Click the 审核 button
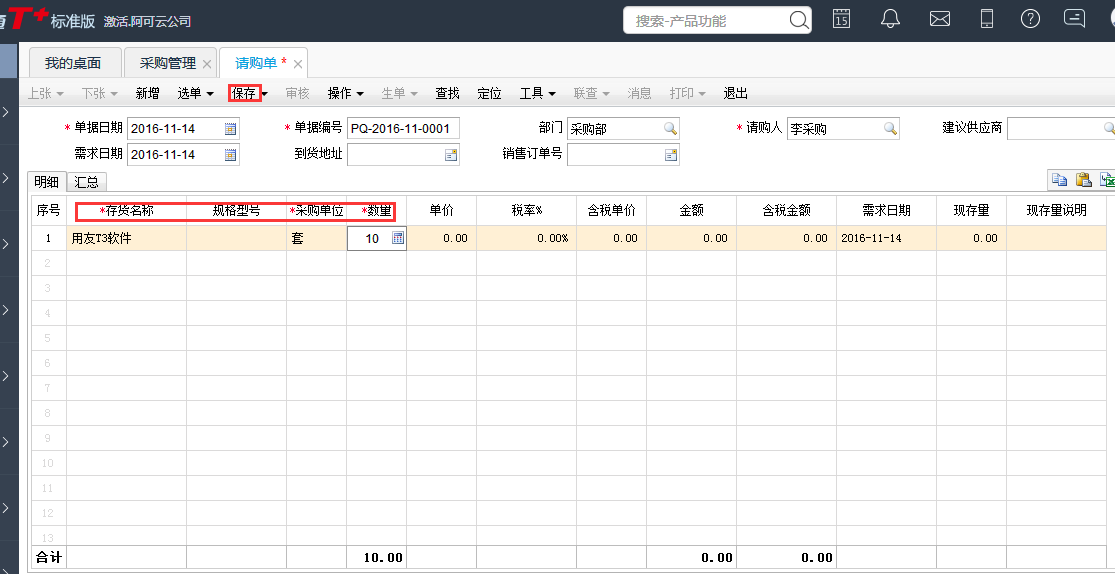Screen dimensions: 1115x574 click(297, 93)
